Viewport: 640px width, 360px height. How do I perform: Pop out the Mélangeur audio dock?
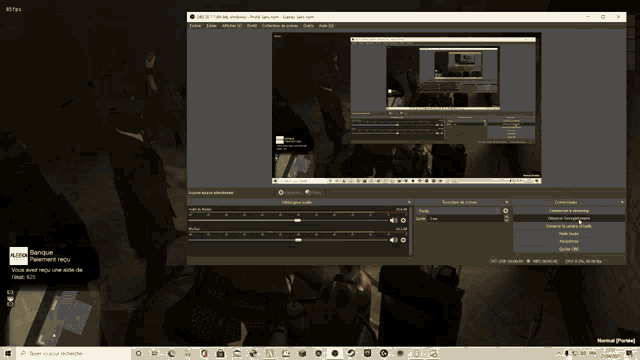point(409,202)
